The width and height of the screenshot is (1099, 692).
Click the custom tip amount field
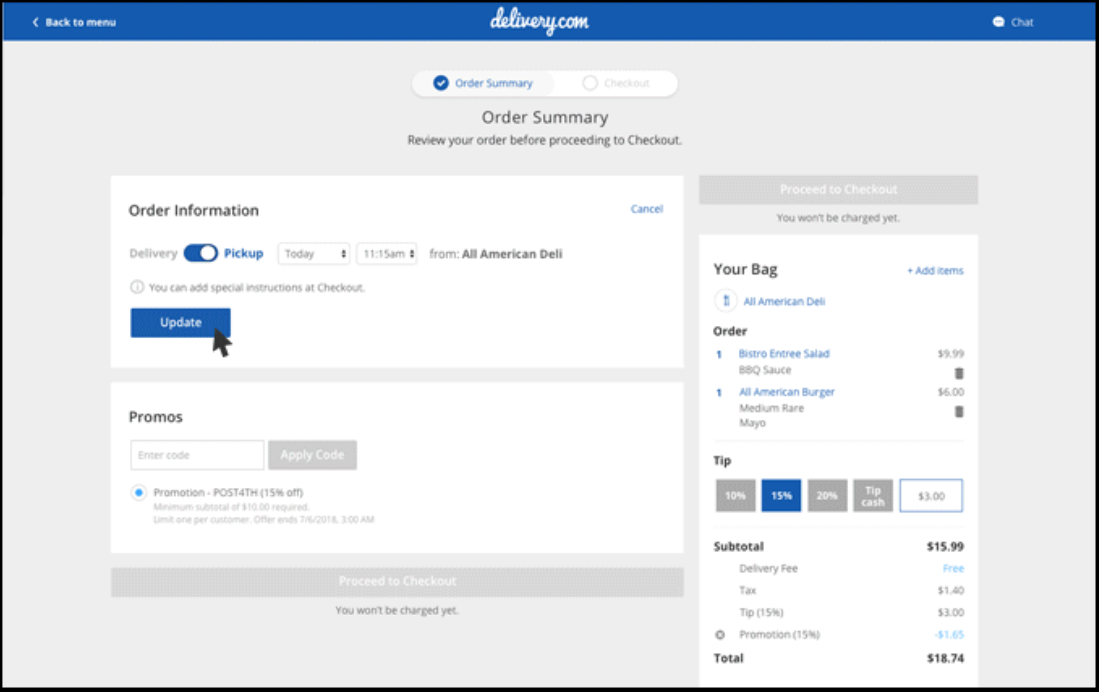coord(931,496)
